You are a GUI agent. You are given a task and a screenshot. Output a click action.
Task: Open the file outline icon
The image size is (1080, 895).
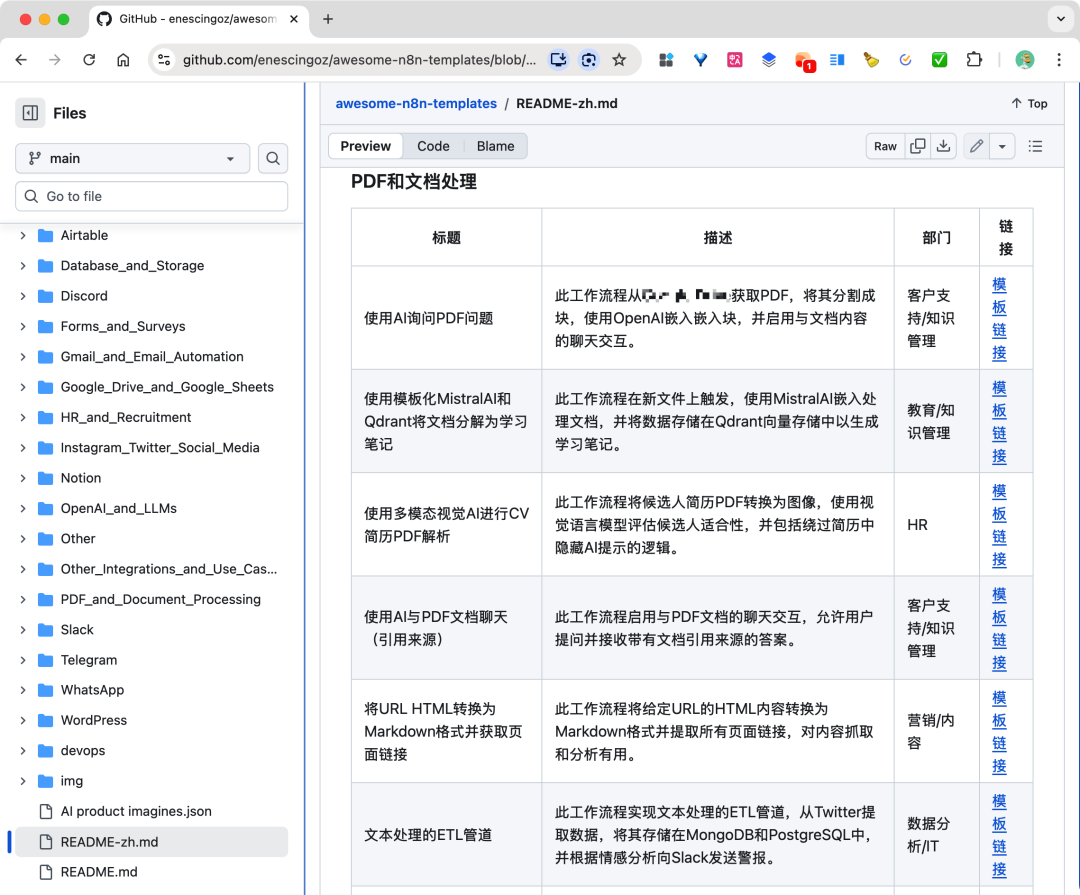tap(1036, 146)
